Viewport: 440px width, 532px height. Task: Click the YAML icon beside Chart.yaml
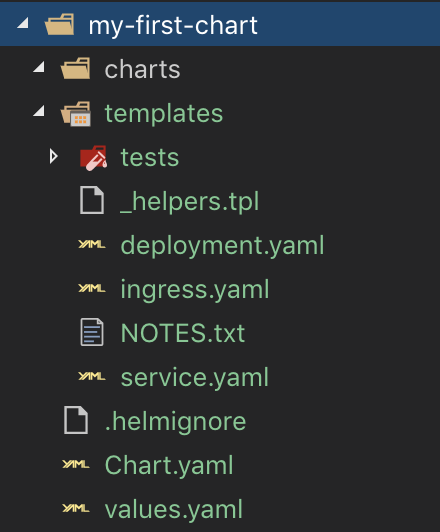point(76,464)
